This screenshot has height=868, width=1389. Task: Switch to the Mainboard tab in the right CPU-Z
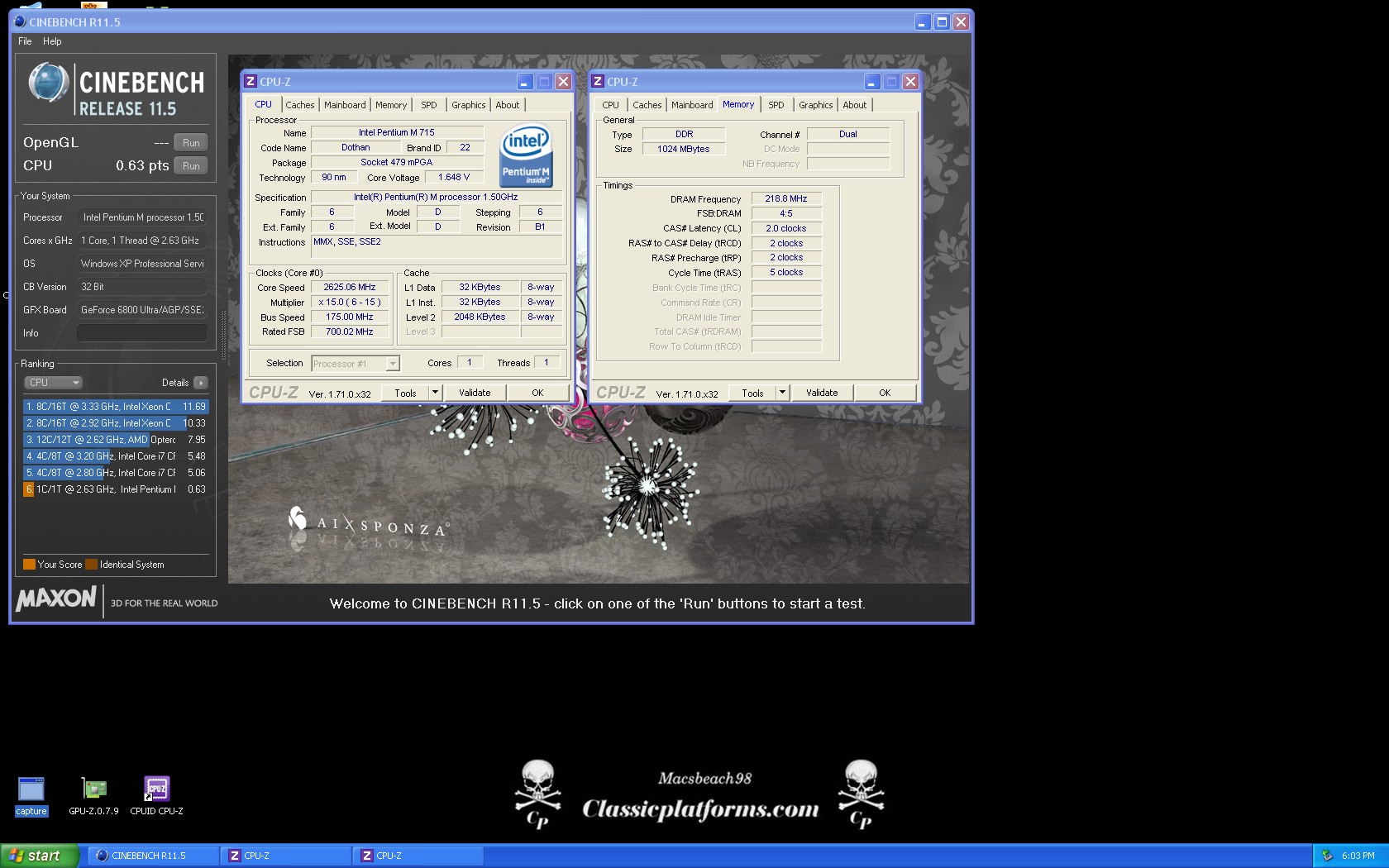692,105
